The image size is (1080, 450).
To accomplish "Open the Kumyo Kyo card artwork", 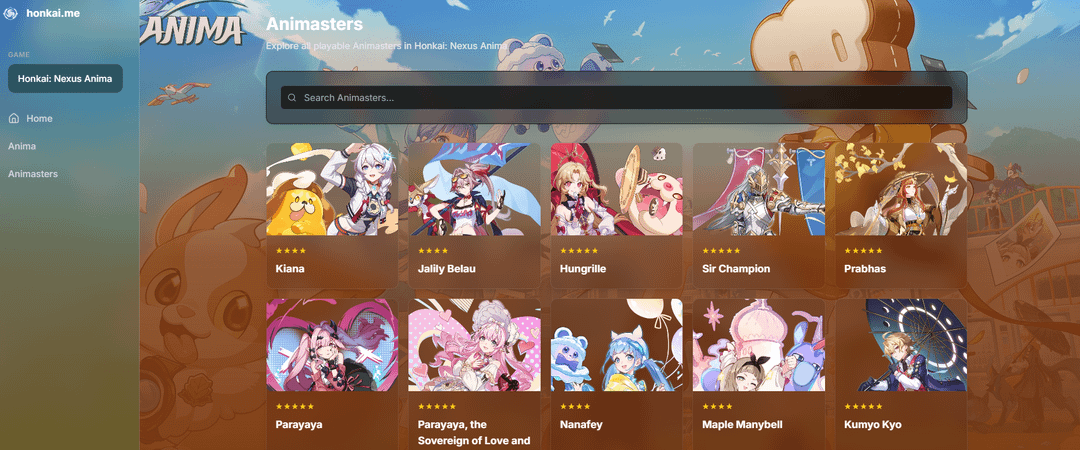I will (901, 345).
